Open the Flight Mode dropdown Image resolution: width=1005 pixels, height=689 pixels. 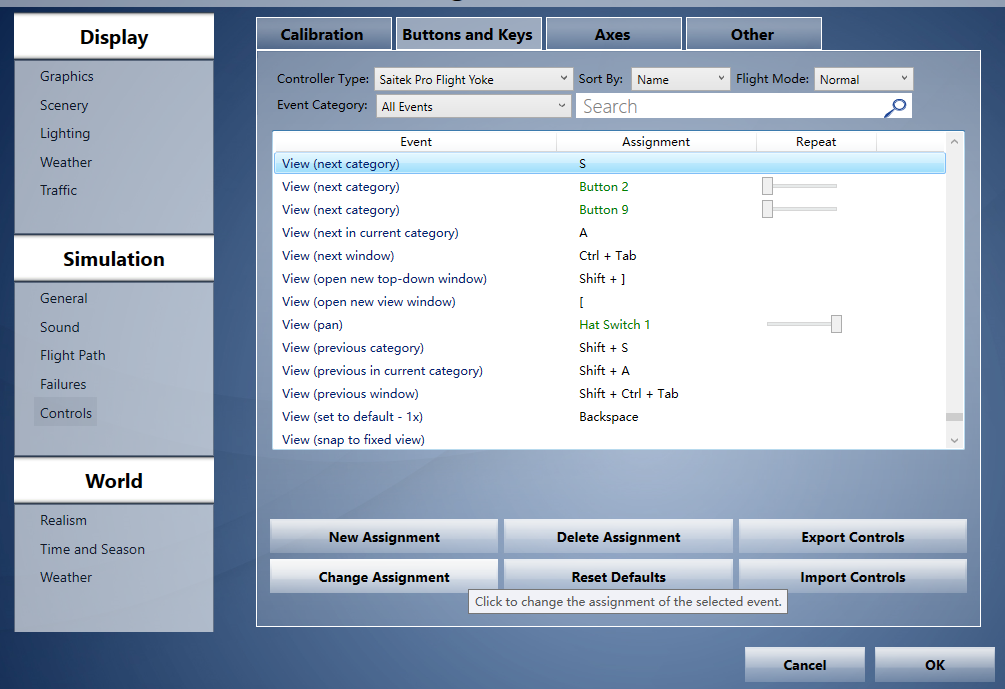(863, 79)
